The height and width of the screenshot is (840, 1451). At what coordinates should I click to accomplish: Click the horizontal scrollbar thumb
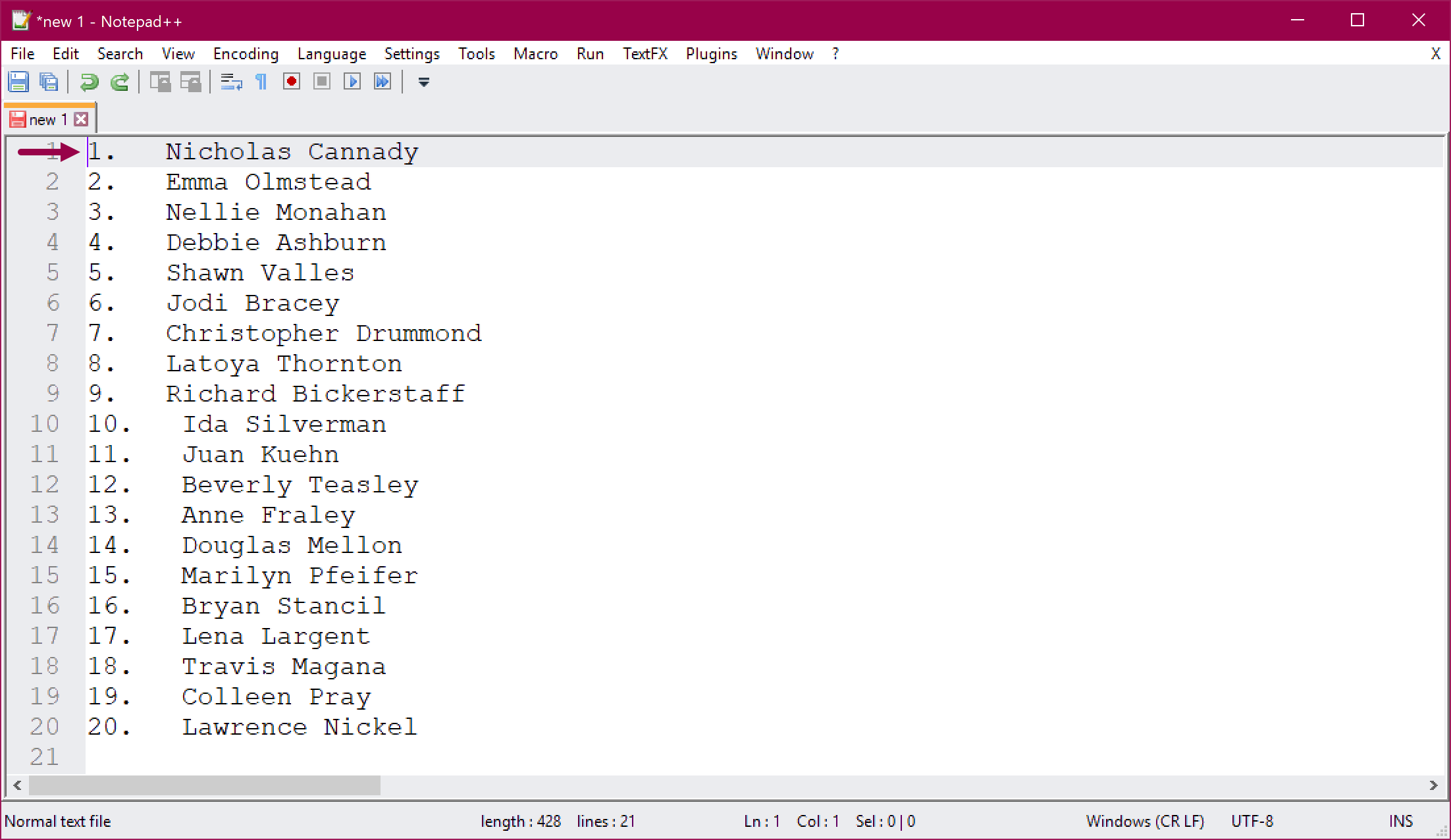click(x=204, y=785)
